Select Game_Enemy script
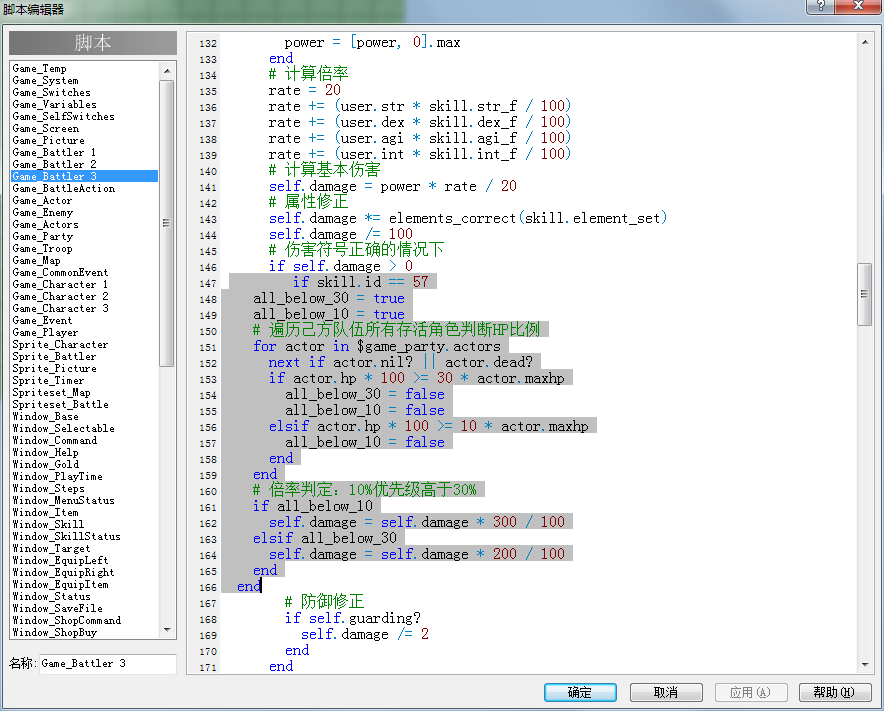Viewport: 884px width, 711px height. click(85, 213)
